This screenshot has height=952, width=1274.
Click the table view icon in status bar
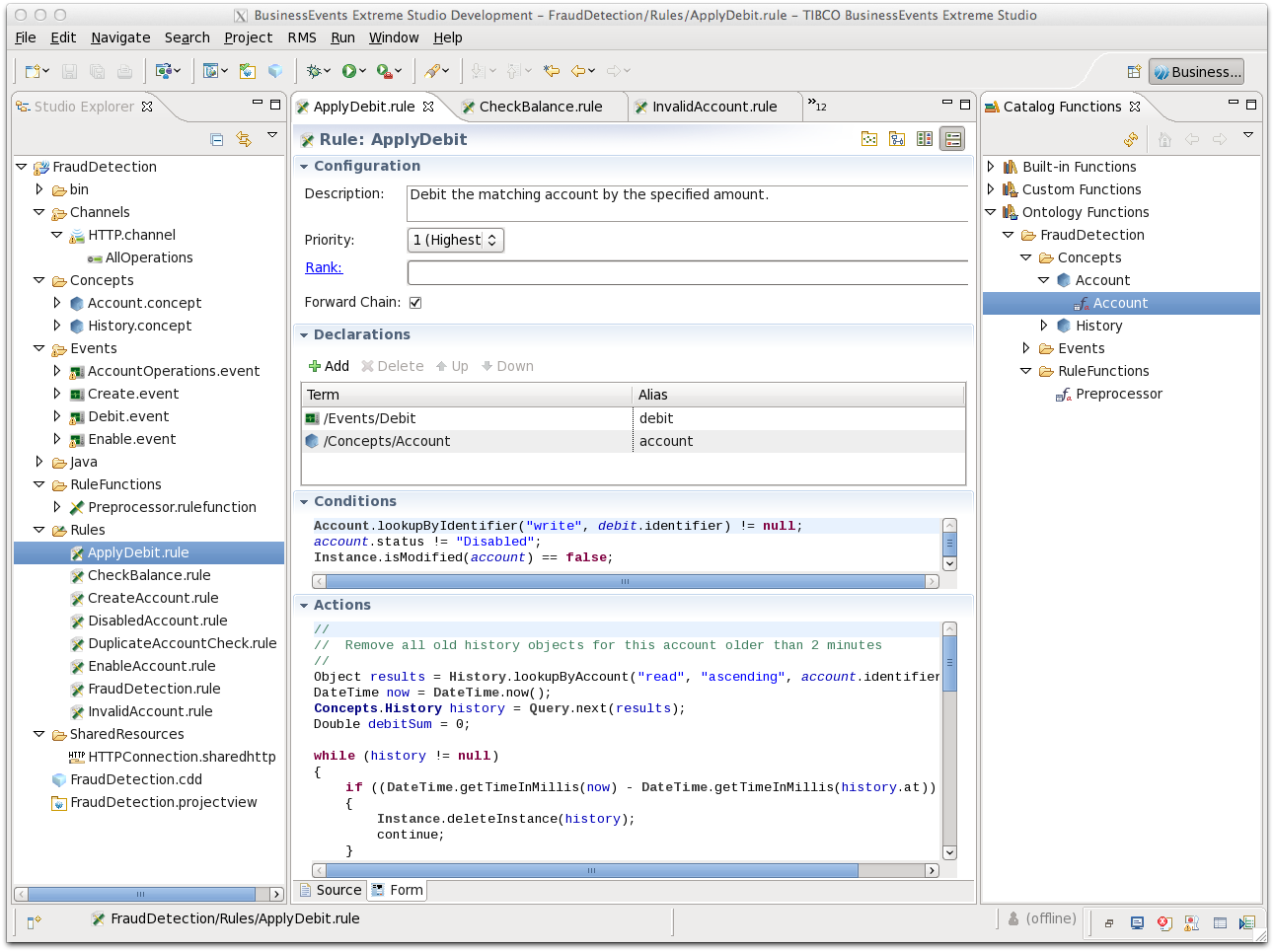pos(1220,923)
